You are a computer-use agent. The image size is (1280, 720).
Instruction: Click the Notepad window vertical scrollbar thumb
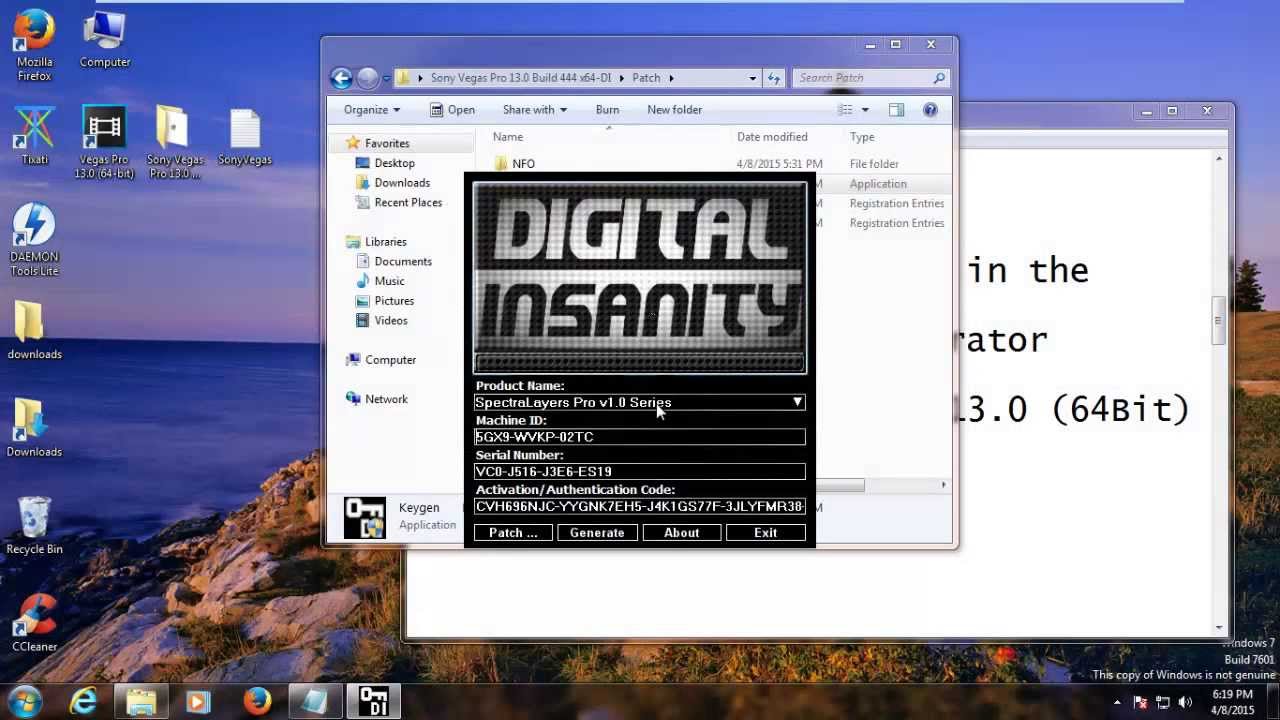(x=1218, y=321)
